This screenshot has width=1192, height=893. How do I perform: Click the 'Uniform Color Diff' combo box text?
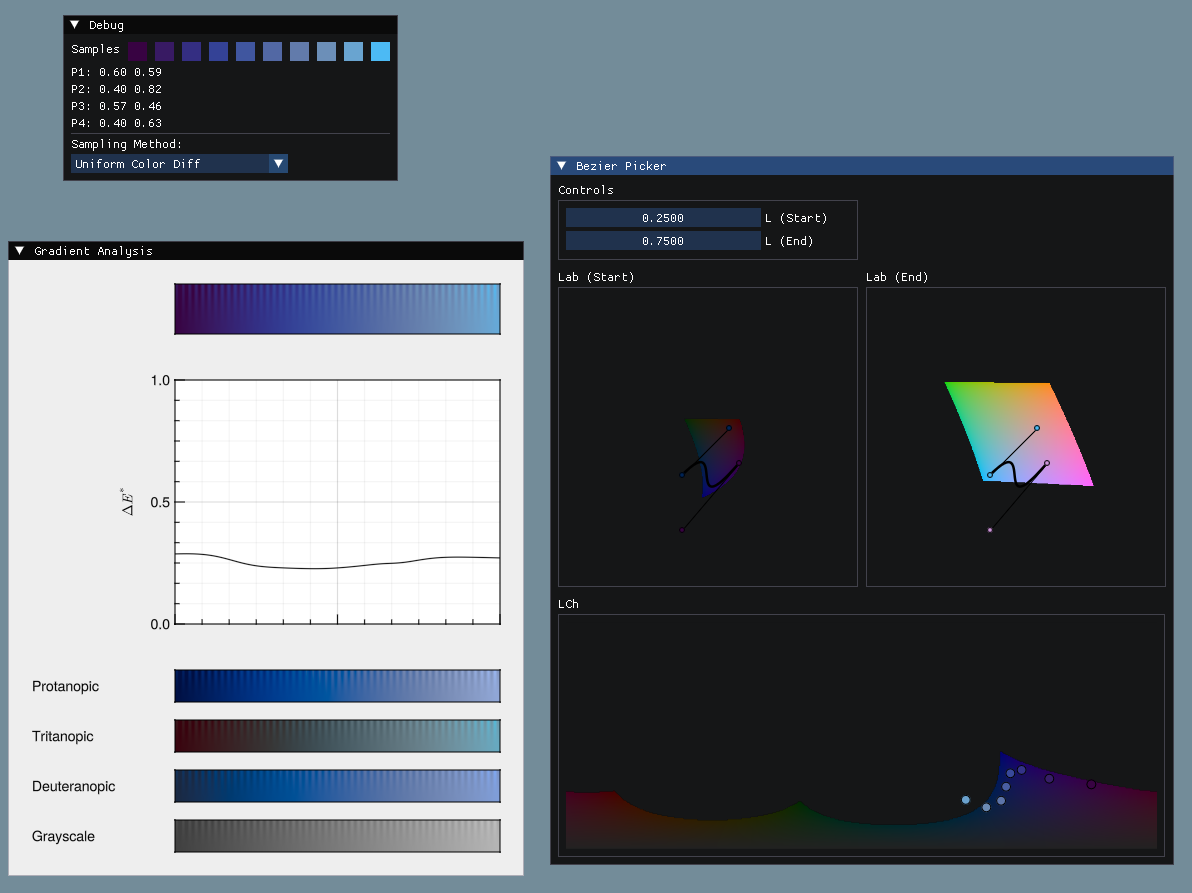(x=138, y=164)
